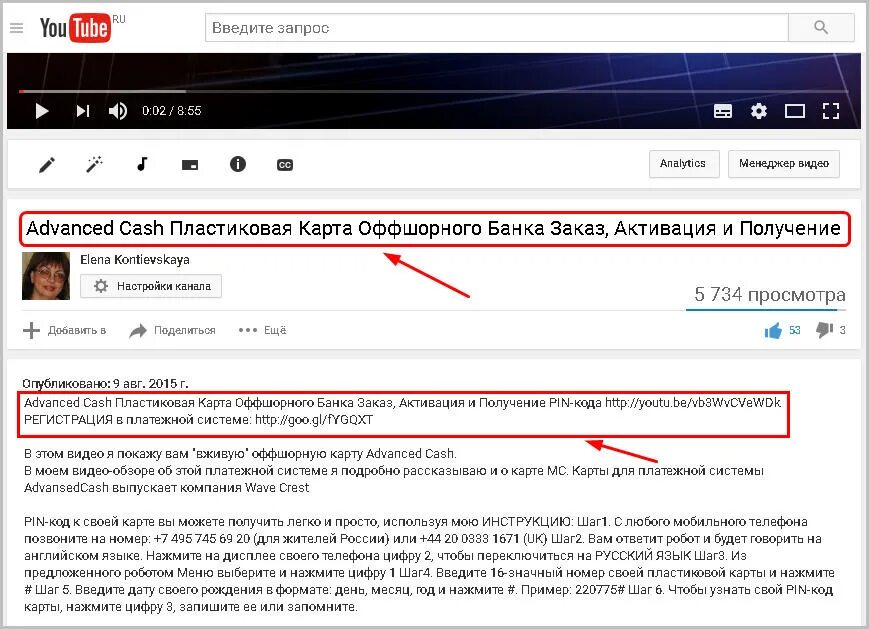
Task: Open the CC subtitles tool
Action: click(285, 165)
